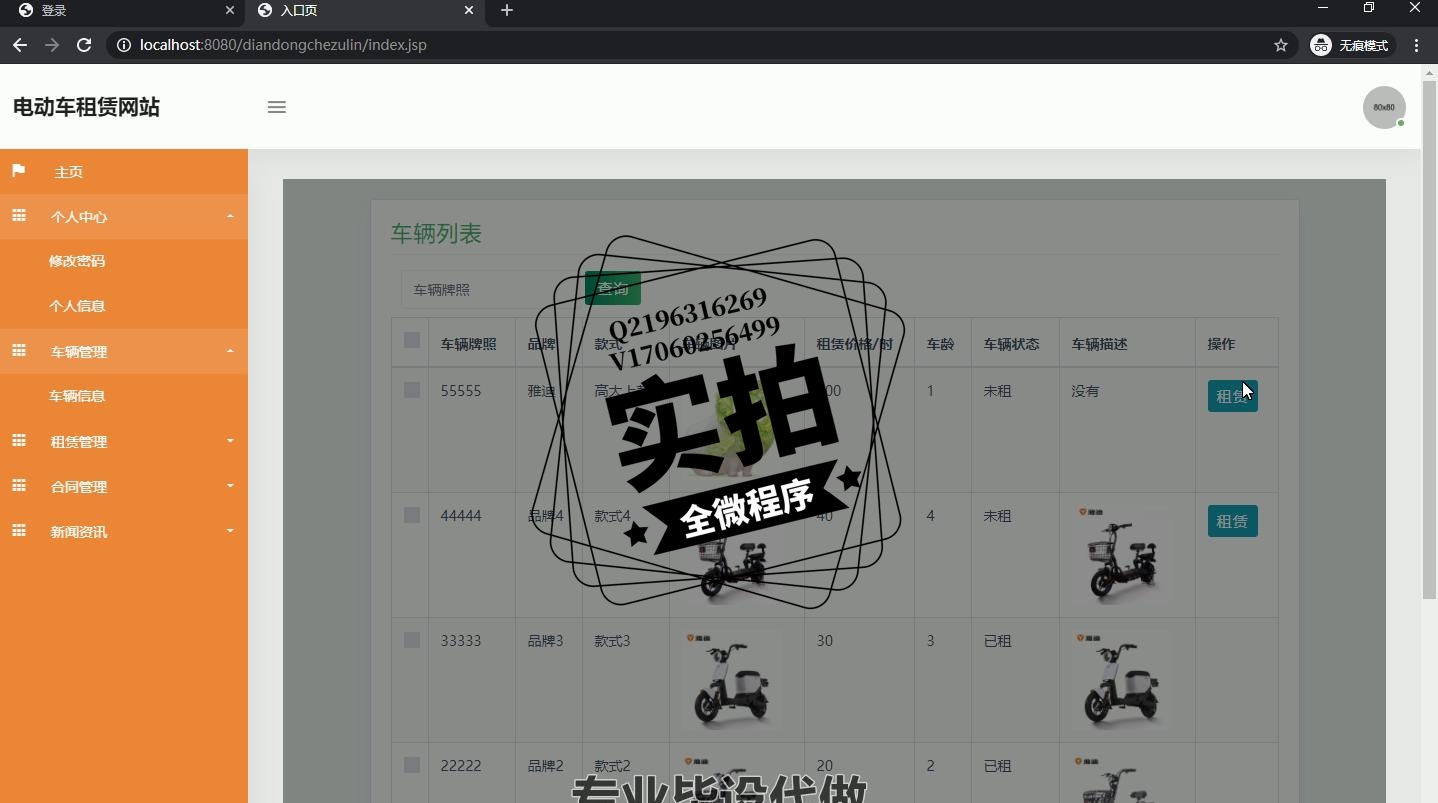This screenshot has width=1438, height=803.
Task: Open a new browser tab
Action: pos(507,11)
